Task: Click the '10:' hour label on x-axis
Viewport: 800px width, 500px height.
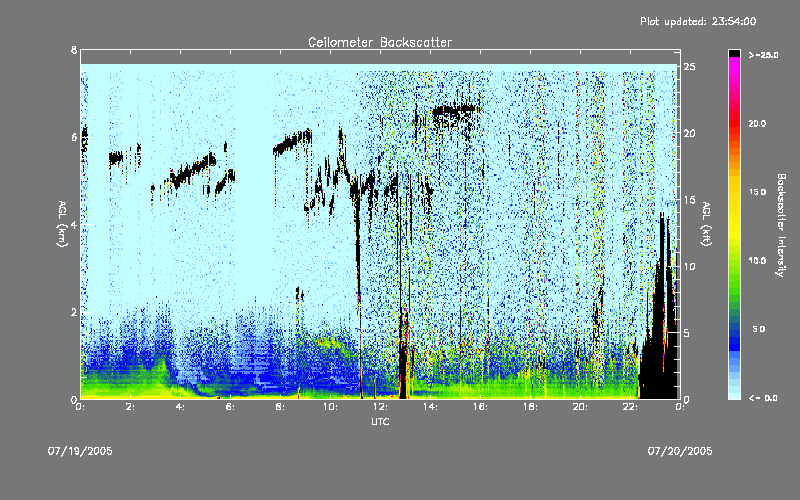Action: point(331,407)
